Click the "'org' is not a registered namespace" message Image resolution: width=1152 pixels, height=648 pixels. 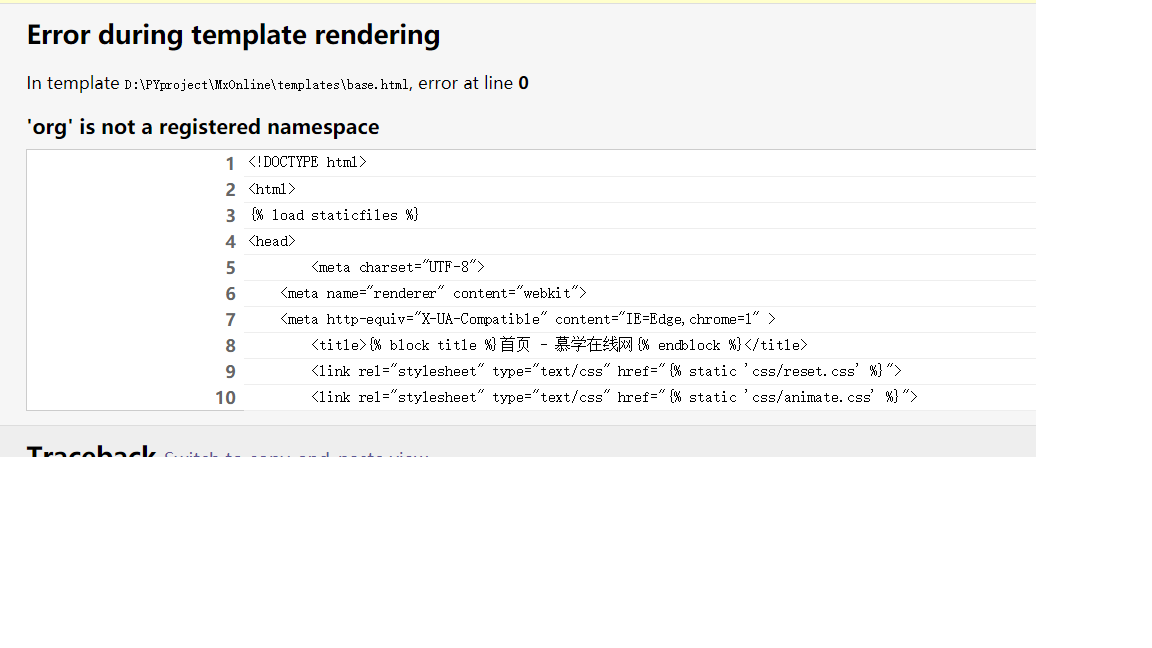[x=203, y=127]
